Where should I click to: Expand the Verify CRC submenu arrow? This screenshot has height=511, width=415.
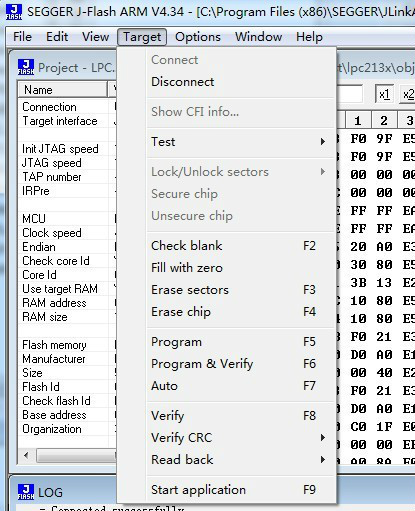click(x=323, y=438)
